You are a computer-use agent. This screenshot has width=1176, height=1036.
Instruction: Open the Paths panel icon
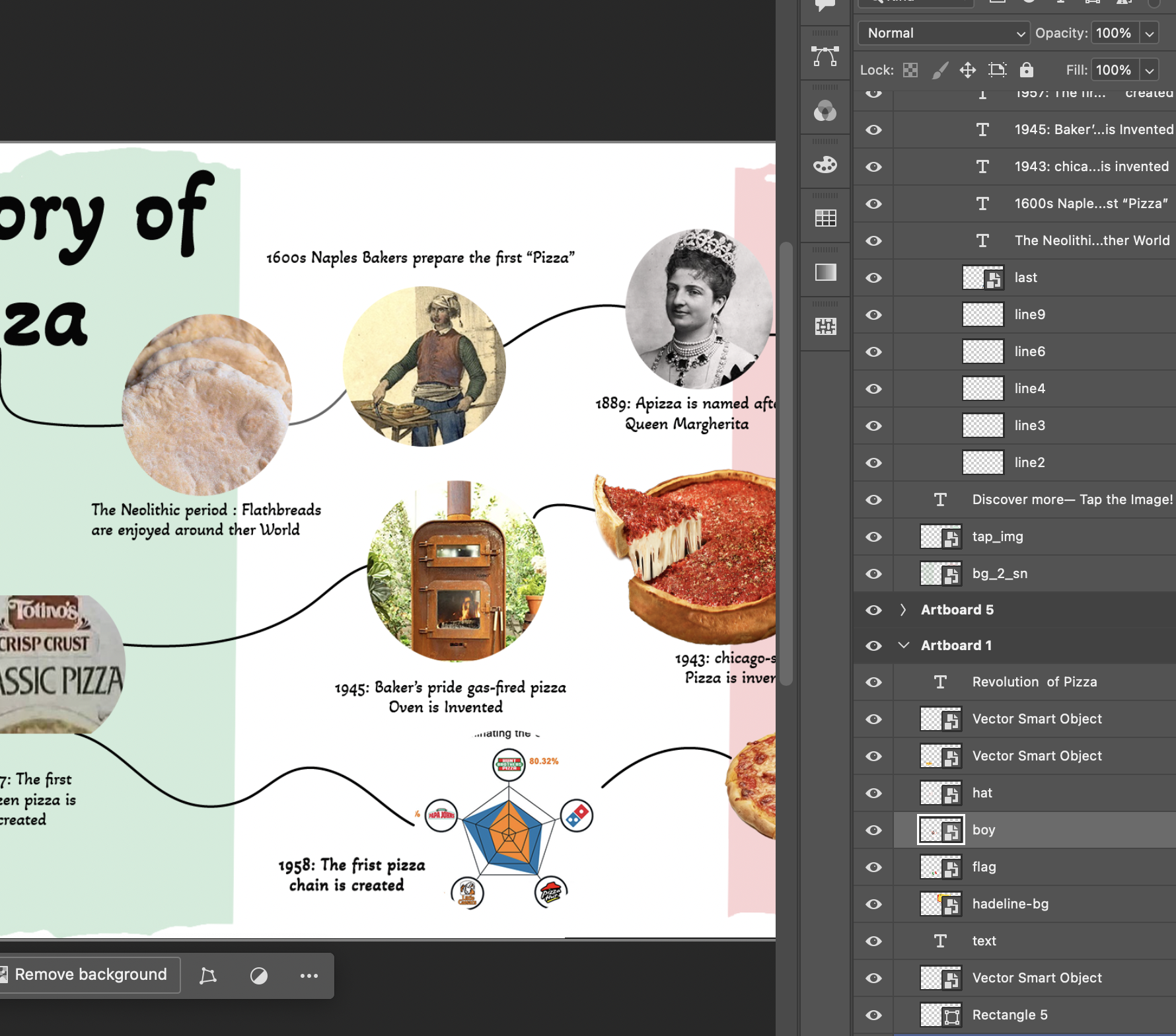point(825,57)
